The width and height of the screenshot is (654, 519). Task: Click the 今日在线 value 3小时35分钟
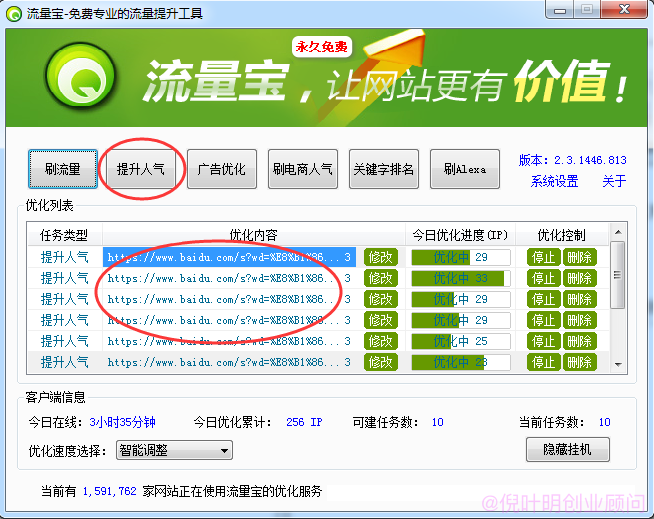click(x=122, y=422)
